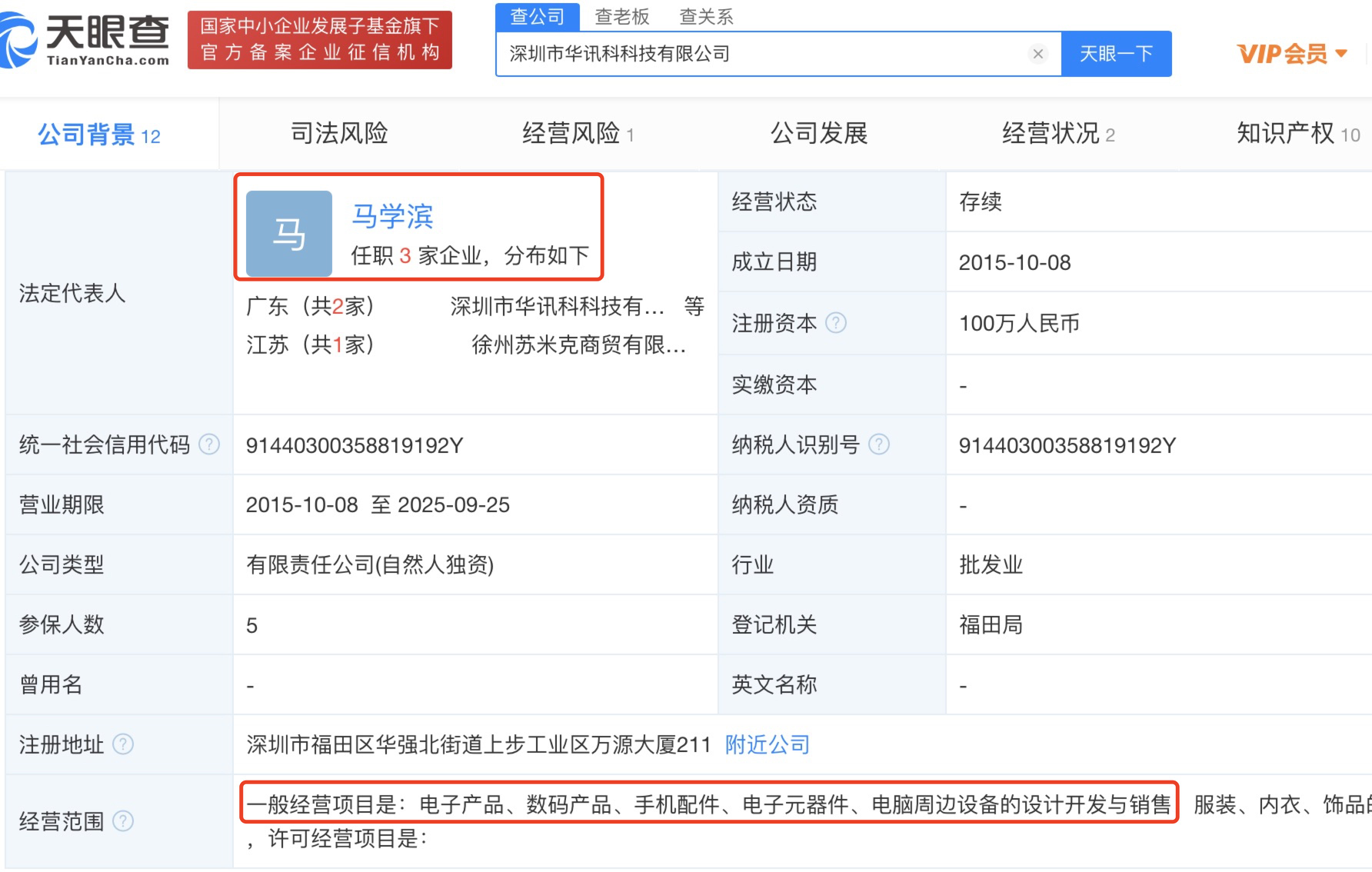Image resolution: width=1372 pixels, height=872 pixels.
Task: Clear the search box with the × icon
Action: click(x=1039, y=54)
